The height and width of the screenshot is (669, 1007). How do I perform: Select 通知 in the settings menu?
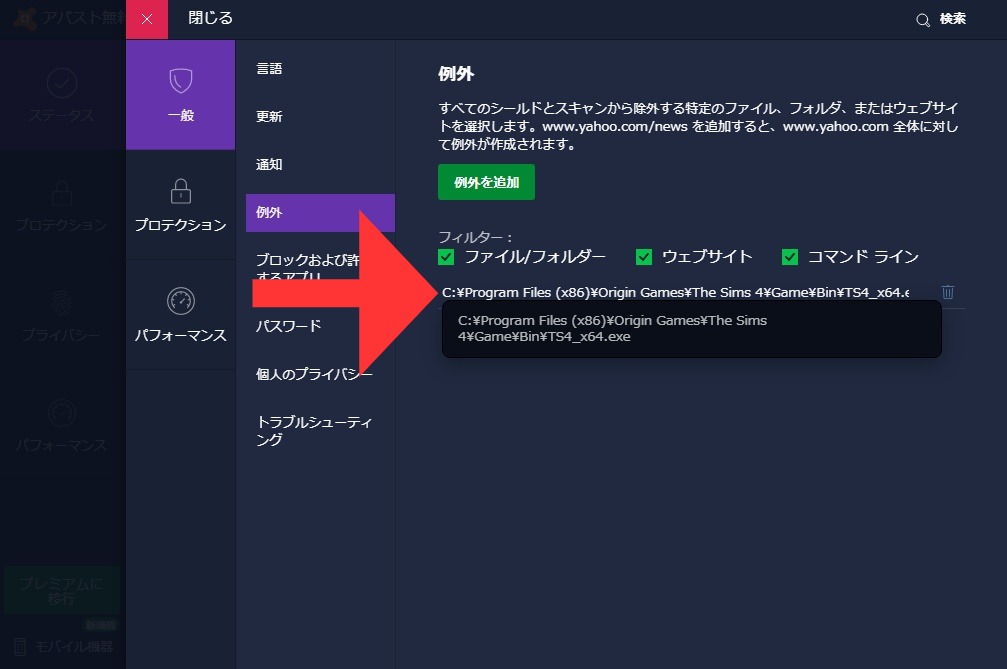tap(269, 164)
